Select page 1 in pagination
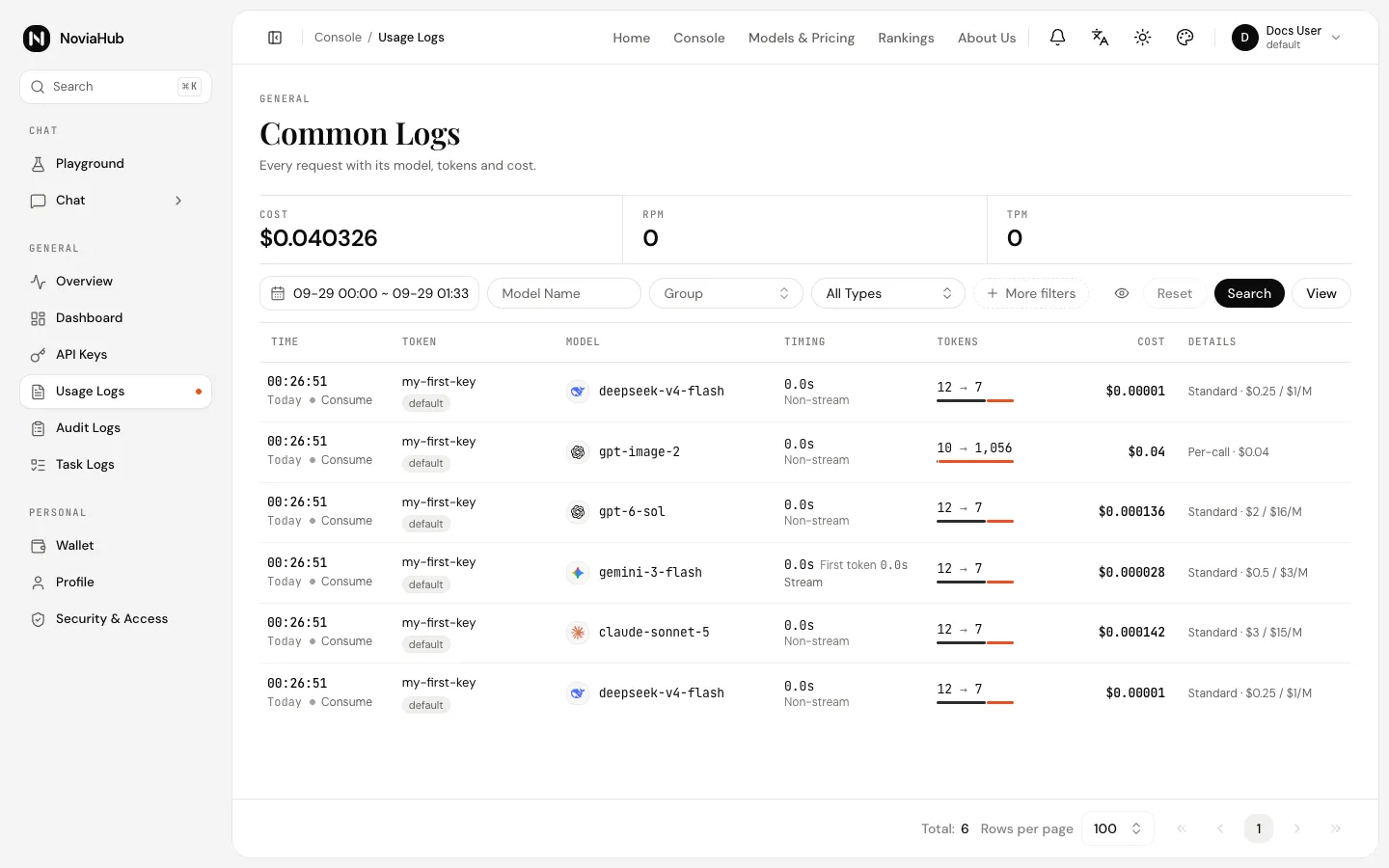This screenshot has width=1389, height=868. 1259,828
